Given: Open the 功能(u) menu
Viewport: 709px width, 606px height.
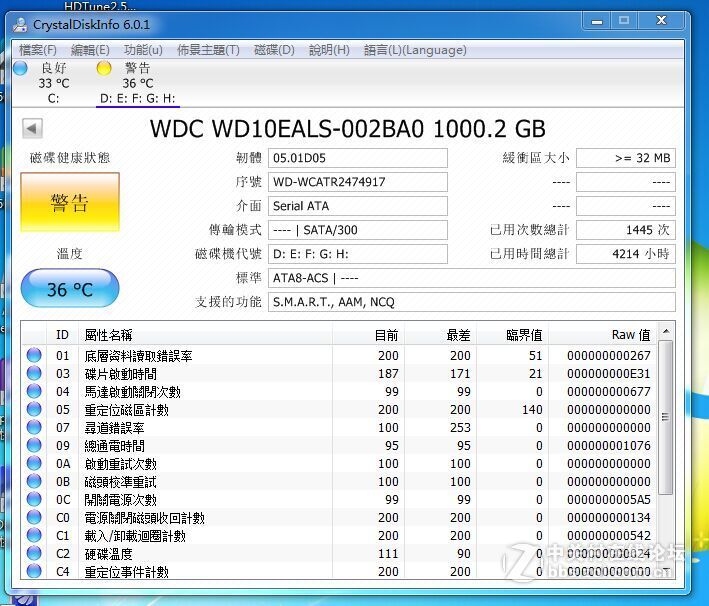Looking at the screenshot, I should pyautogui.click(x=143, y=50).
